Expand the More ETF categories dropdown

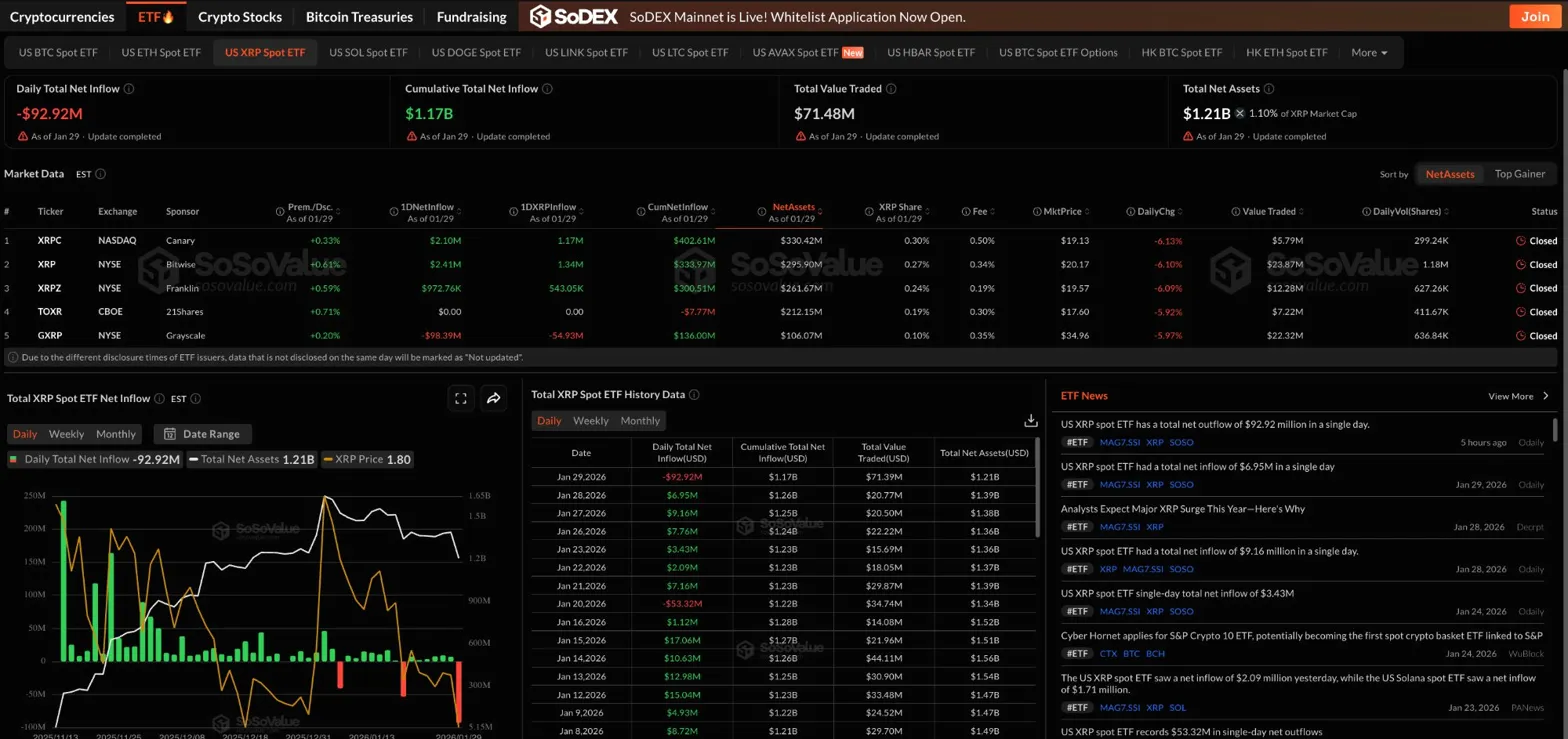pyautogui.click(x=1369, y=53)
